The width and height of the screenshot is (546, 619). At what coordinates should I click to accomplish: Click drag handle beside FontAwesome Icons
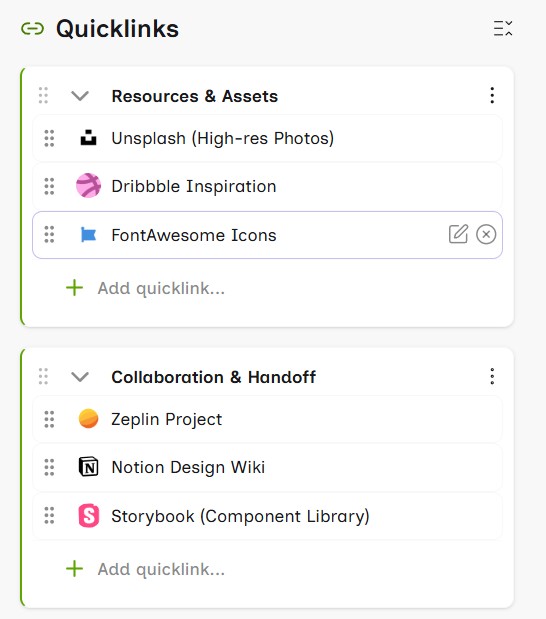[49, 234]
